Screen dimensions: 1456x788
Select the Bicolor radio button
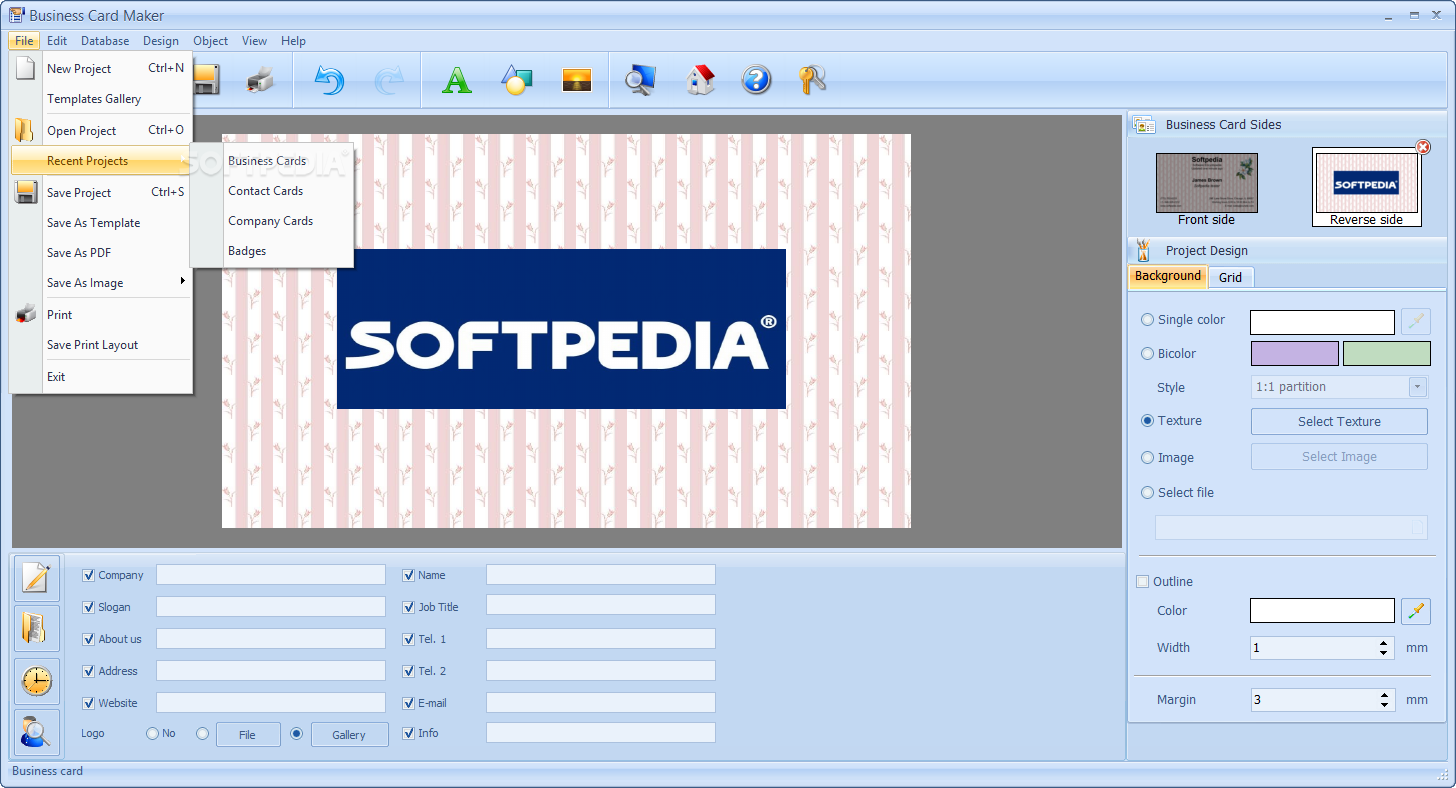pos(1147,353)
